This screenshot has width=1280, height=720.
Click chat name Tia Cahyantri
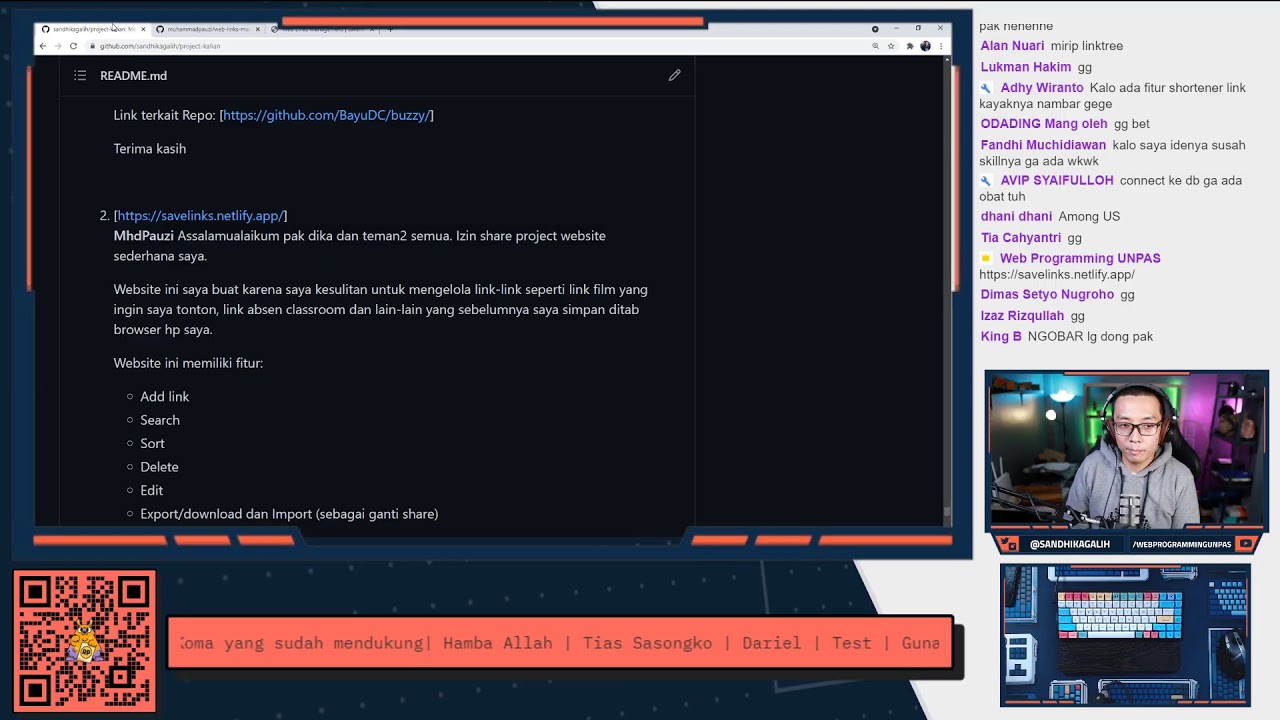(1020, 238)
